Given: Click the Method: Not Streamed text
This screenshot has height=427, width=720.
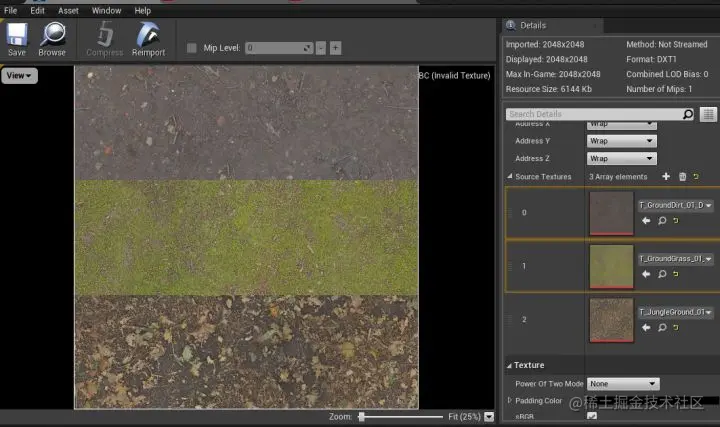Looking at the screenshot, I should (x=667, y=45).
